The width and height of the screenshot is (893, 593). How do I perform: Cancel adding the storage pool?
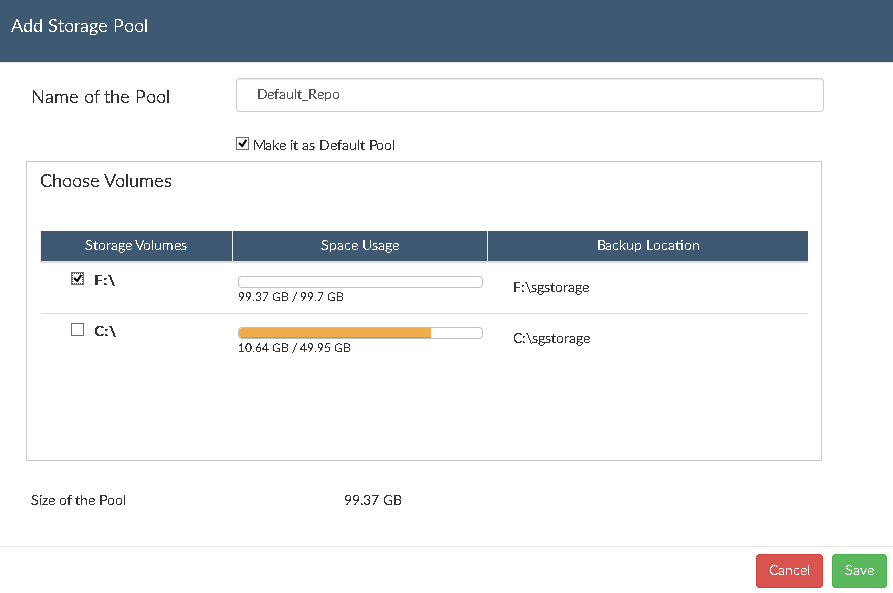tap(789, 571)
